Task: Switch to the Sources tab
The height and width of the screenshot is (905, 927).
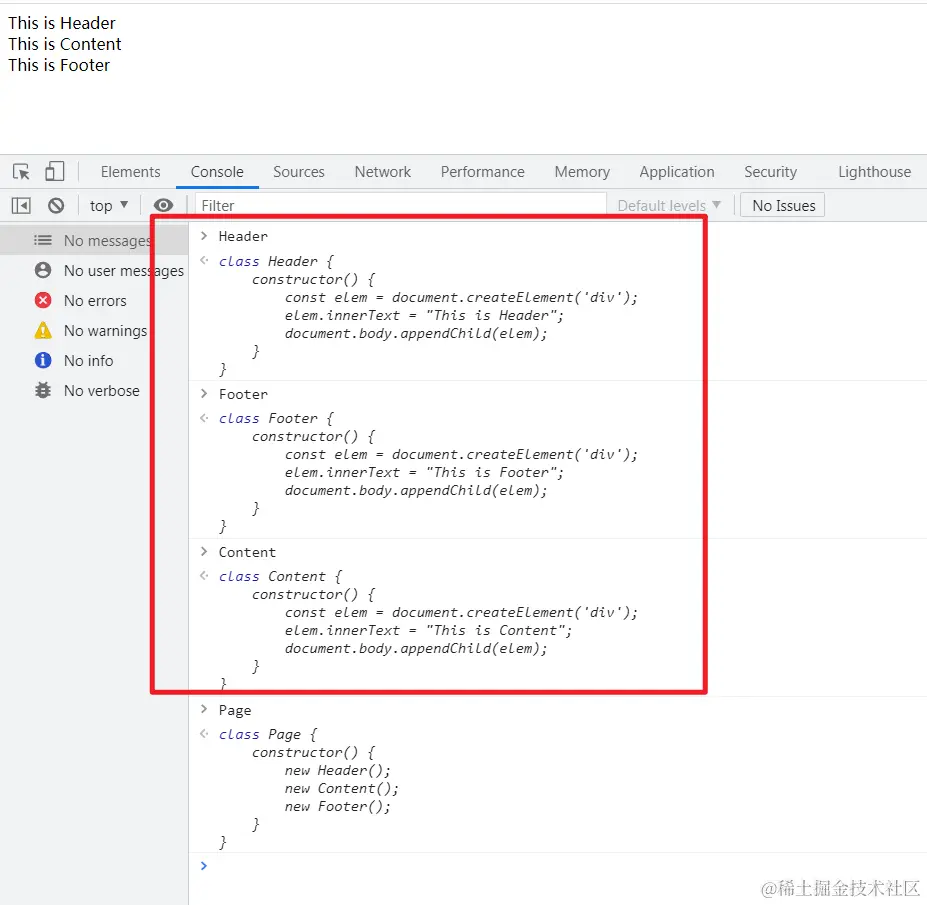Action: pyautogui.click(x=299, y=172)
